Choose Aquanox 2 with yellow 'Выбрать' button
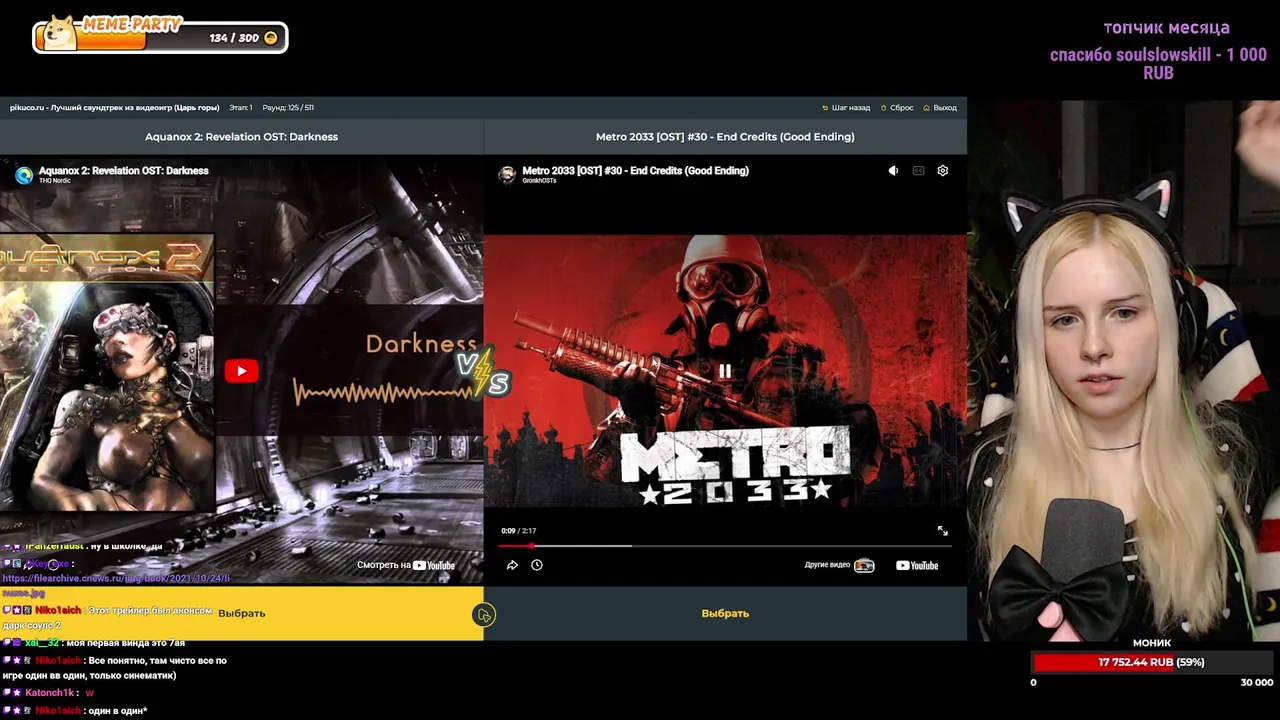Viewport: 1280px width, 720px height. (242, 613)
